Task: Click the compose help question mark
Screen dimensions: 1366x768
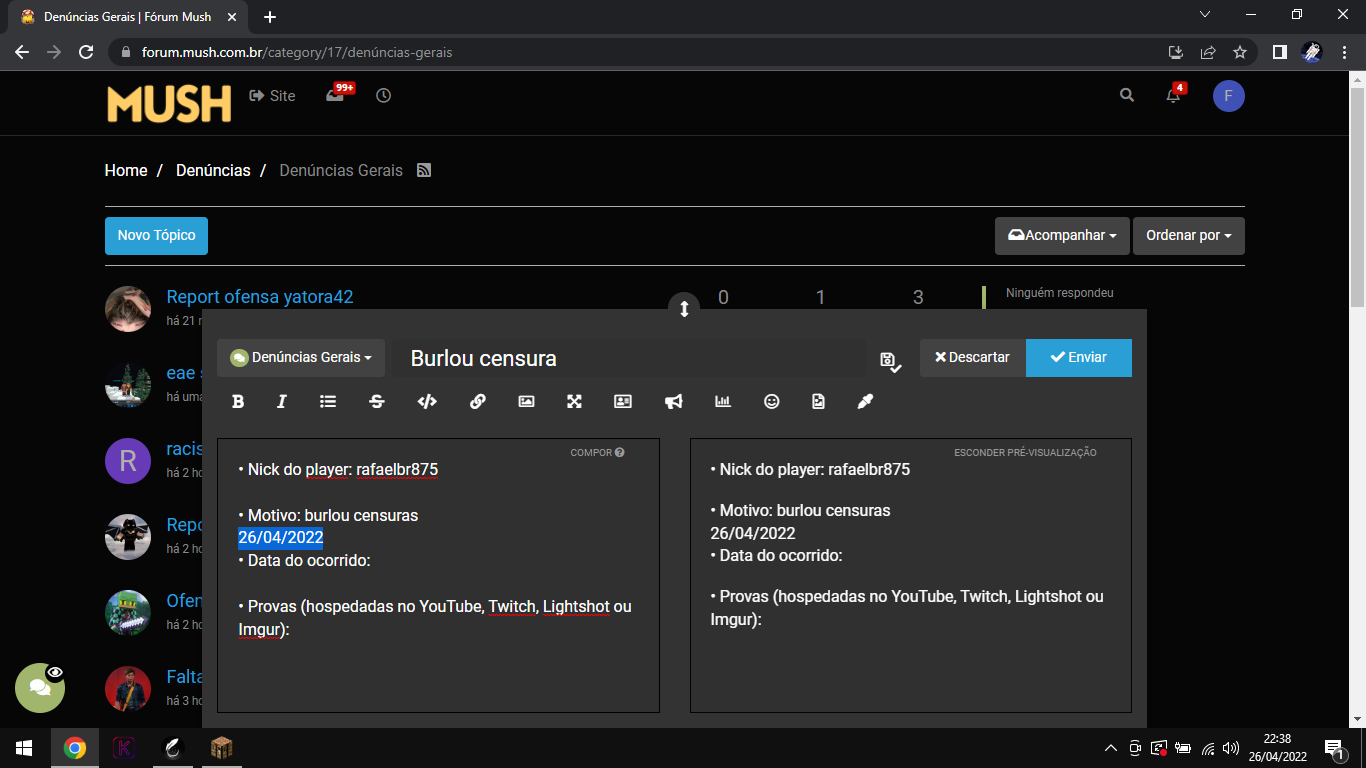Action: (x=620, y=452)
